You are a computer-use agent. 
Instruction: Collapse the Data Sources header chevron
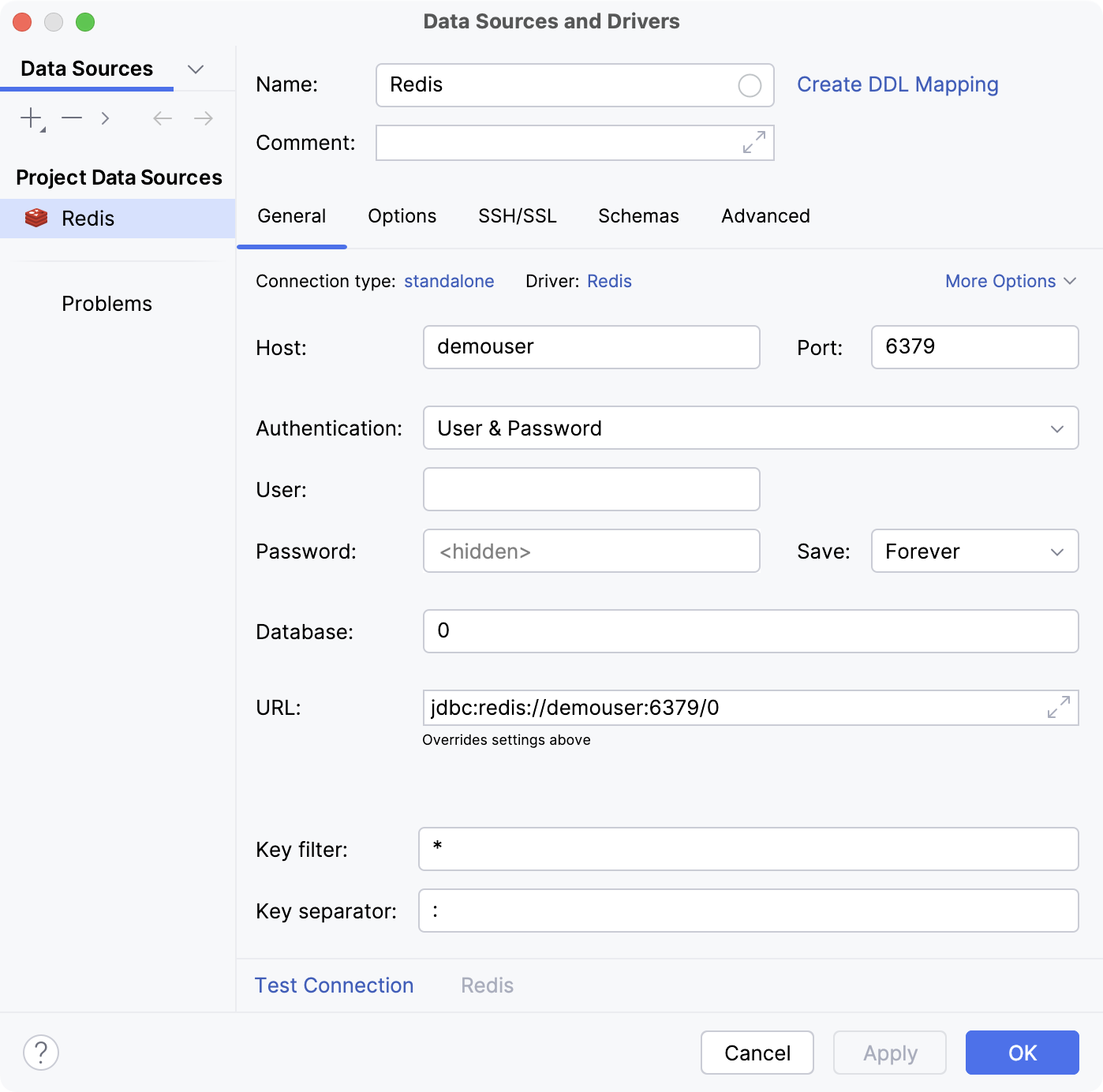pyautogui.click(x=196, y=69)
